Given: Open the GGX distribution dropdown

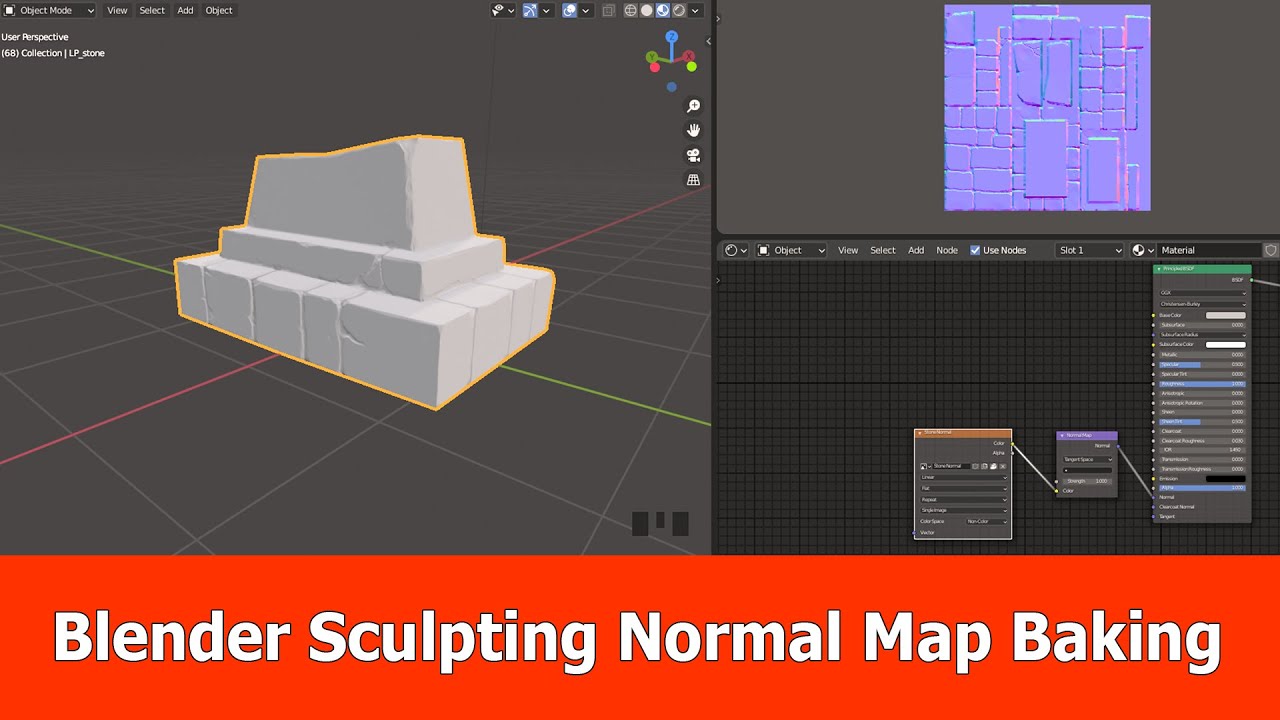Looking at the screenshot, I should click(x=1202, y=293).
